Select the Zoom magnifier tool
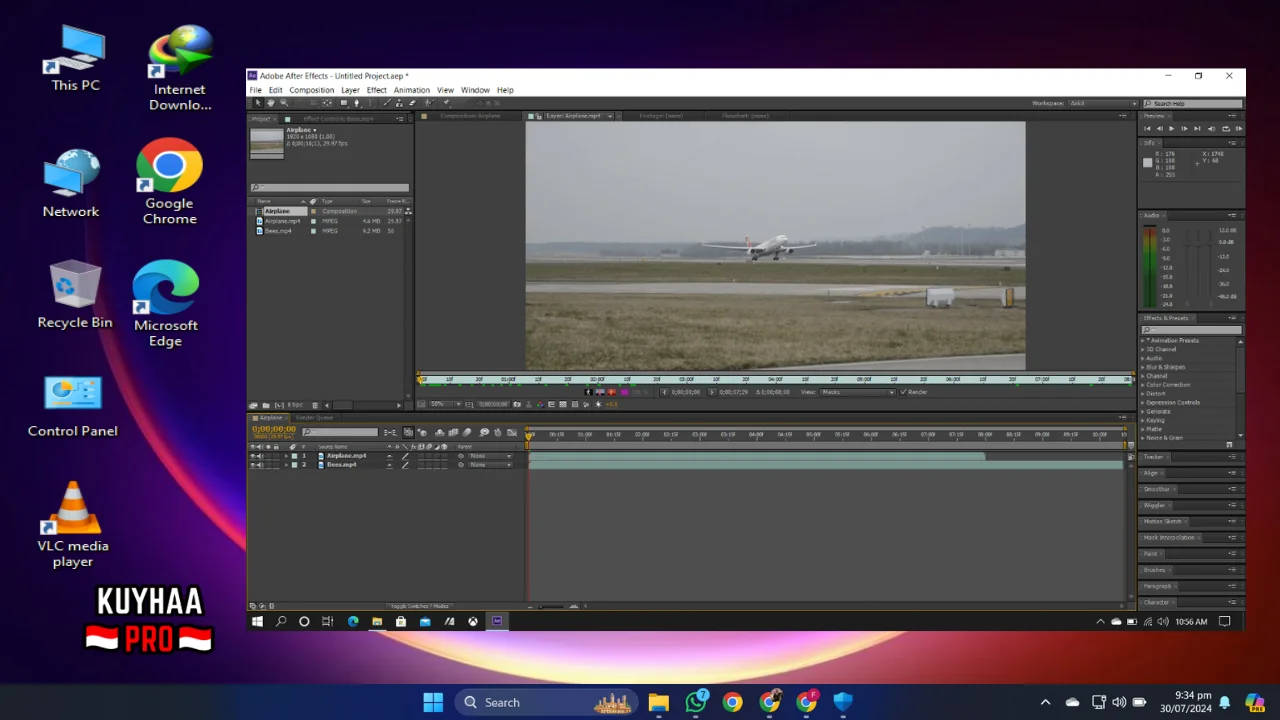This screenshot has height=720, width=1280. 284,102
